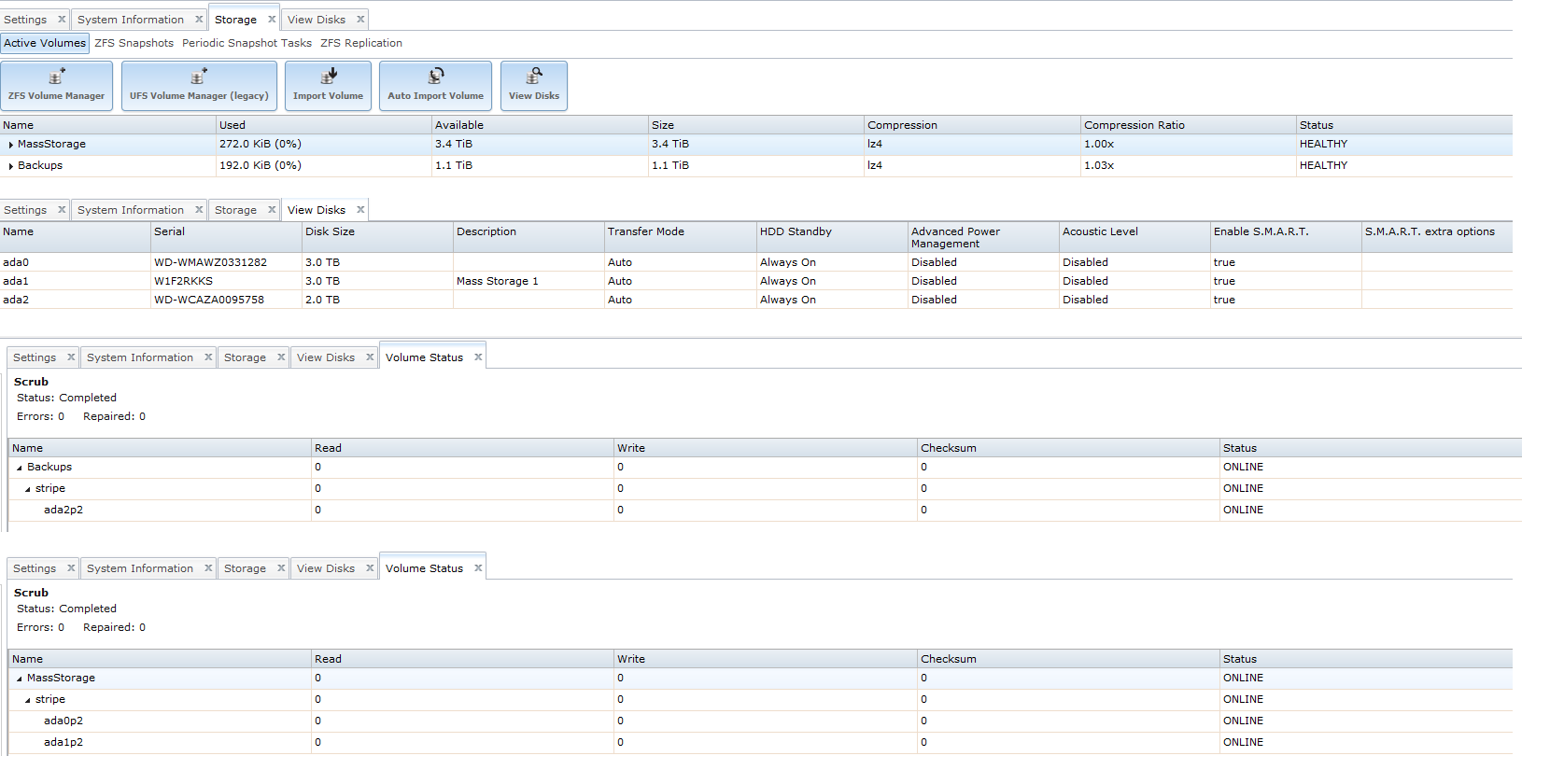Select the Active Volumes sub-tab

tap(45, 43)
